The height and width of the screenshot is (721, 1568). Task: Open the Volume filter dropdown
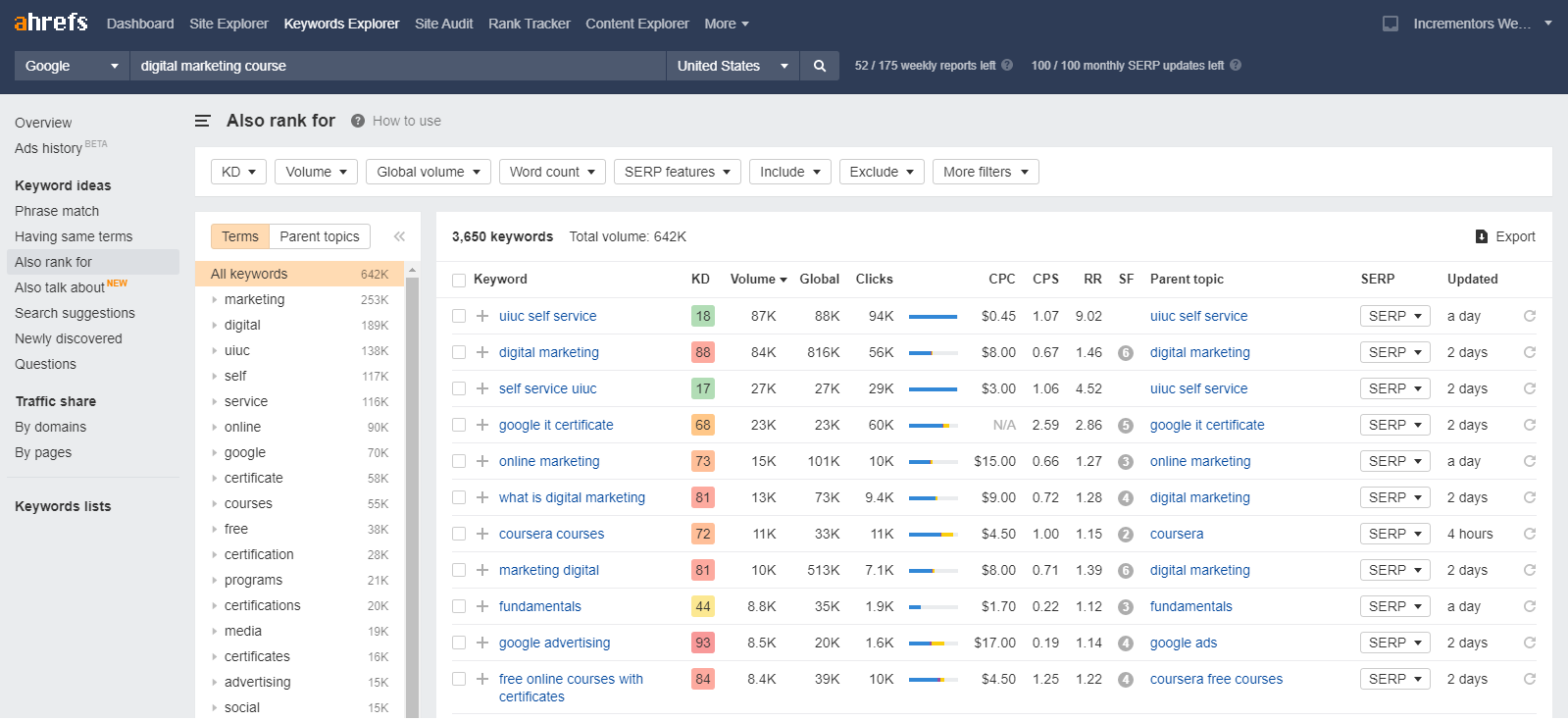[x=316, y=172]
